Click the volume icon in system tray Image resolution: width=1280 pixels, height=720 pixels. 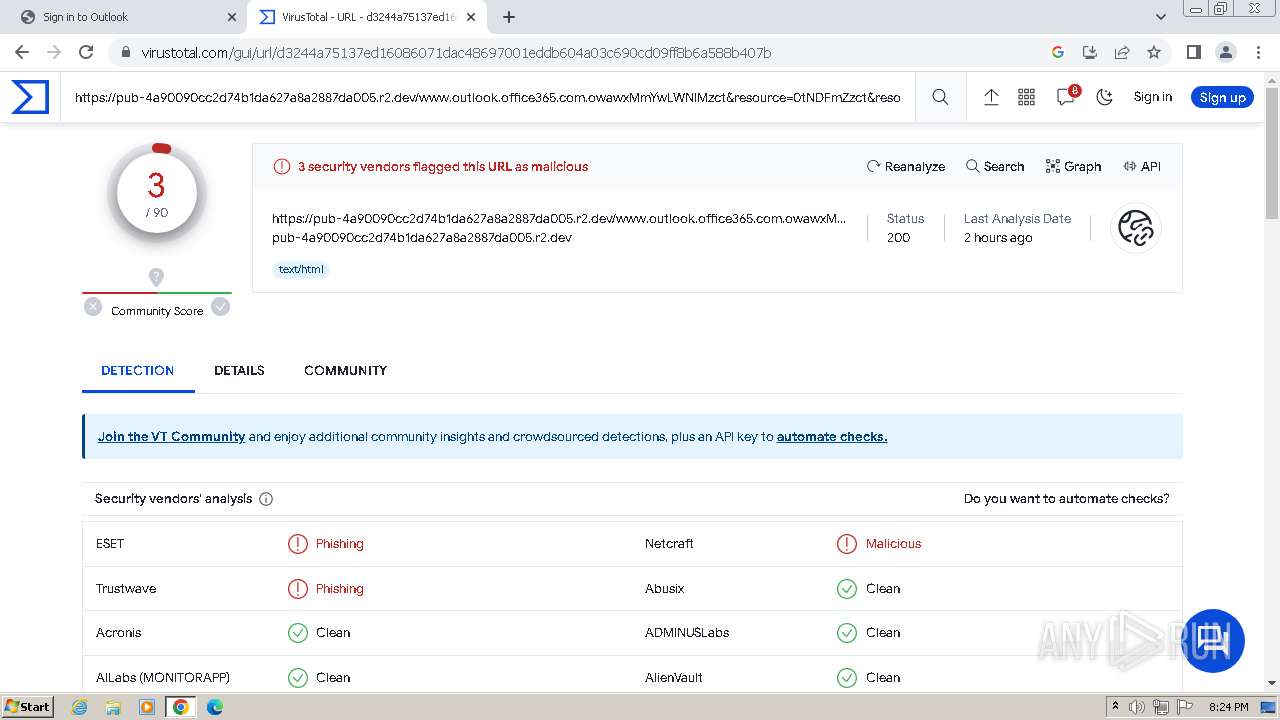[x=1137, y=706]
